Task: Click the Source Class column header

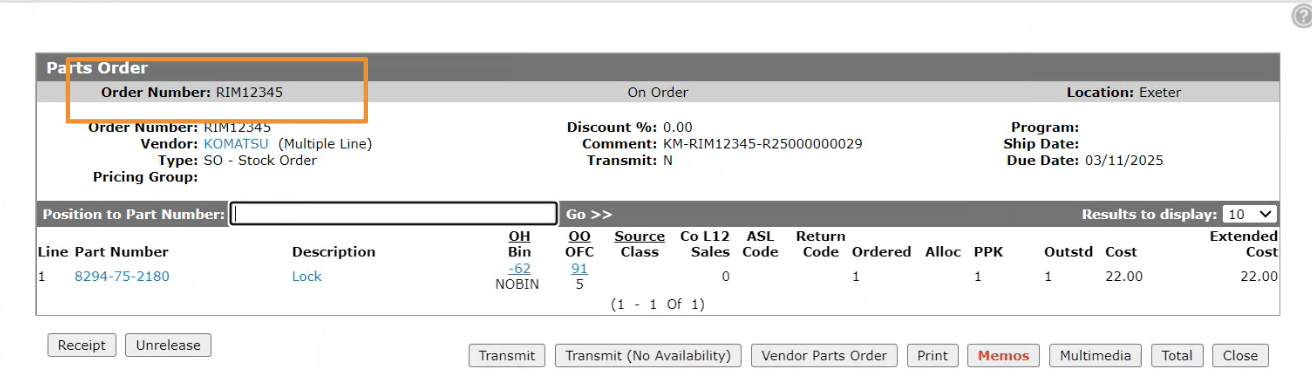Action: (639, 244)
